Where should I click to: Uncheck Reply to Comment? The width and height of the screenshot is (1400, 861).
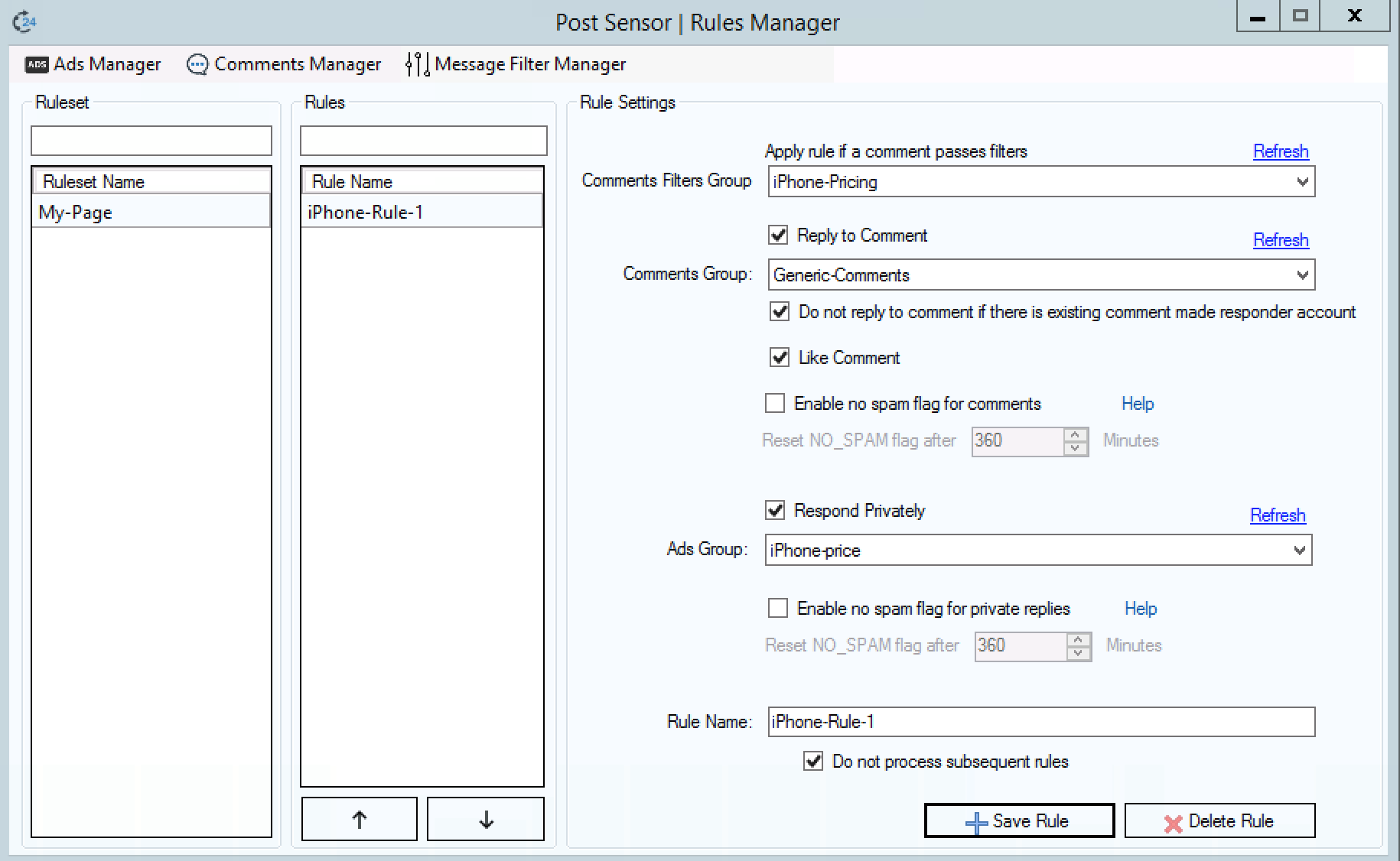pyautogui.click(x=777, y=236)
